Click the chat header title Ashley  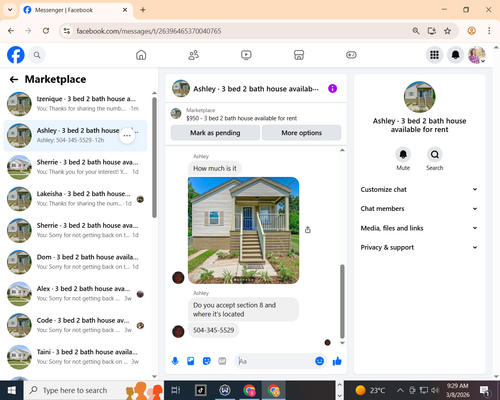256,89
